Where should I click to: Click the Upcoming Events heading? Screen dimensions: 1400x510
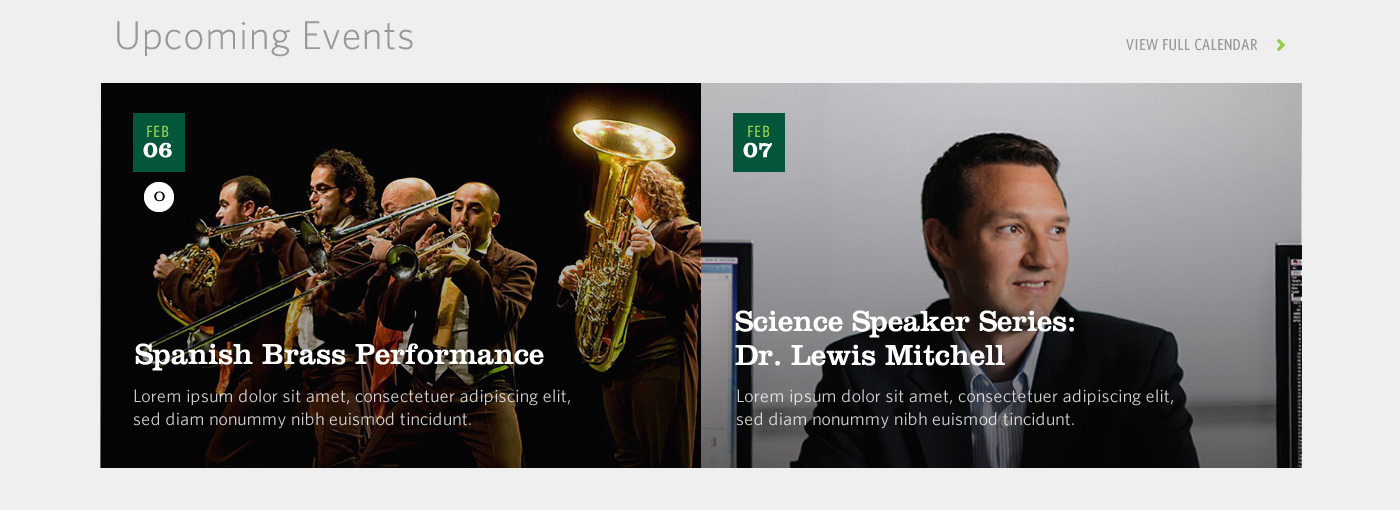click(264, 36)
